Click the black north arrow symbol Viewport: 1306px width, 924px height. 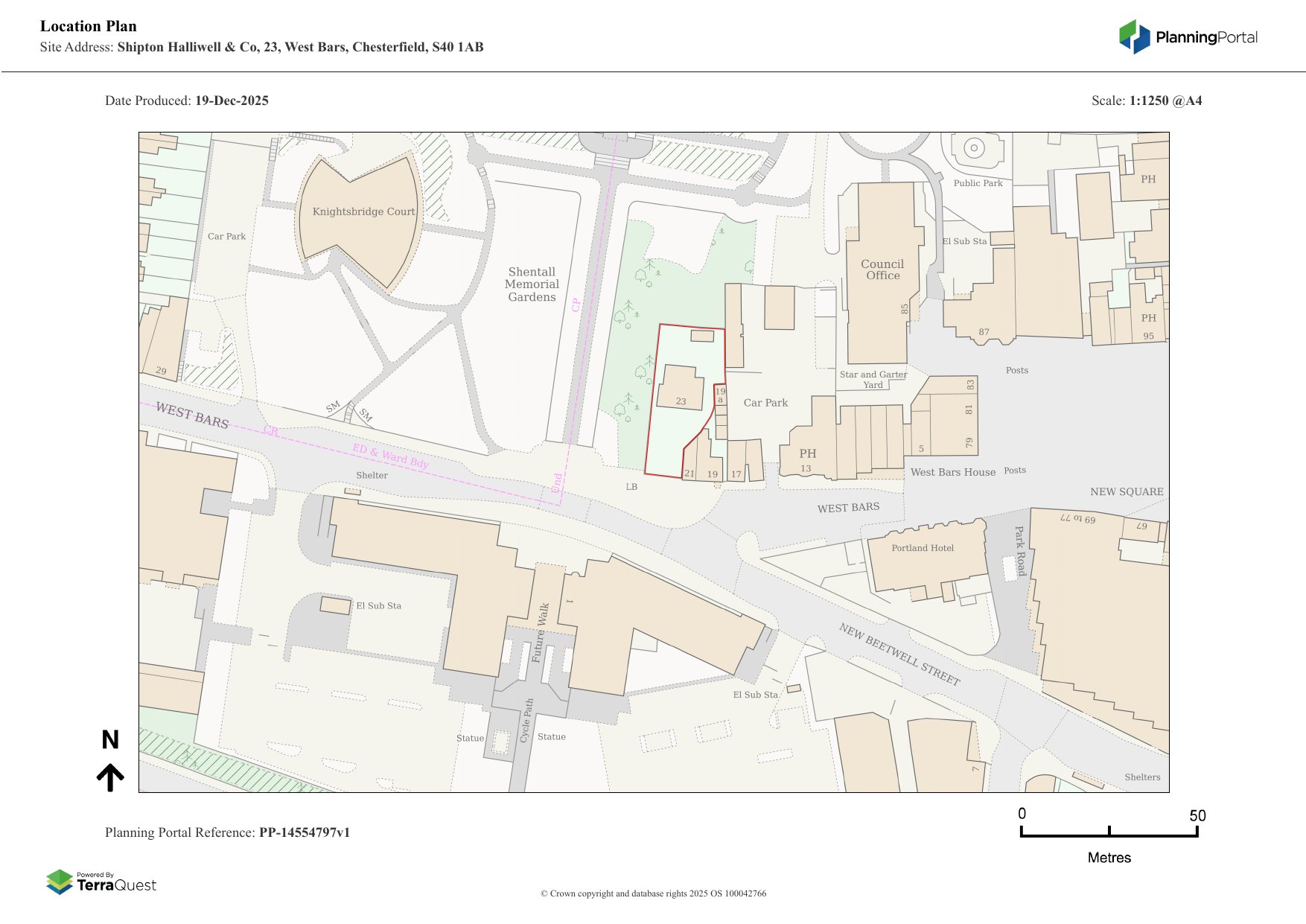coord(110,777)
